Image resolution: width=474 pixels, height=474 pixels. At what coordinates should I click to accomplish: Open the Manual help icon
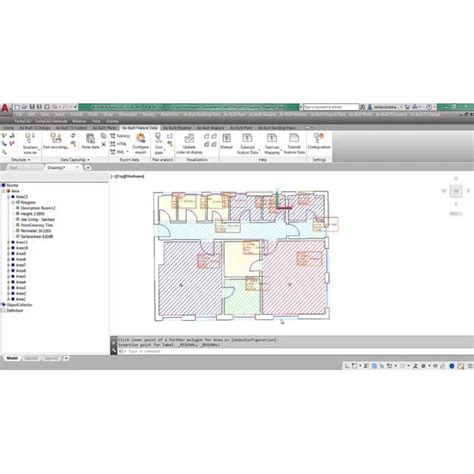[226, 141]
